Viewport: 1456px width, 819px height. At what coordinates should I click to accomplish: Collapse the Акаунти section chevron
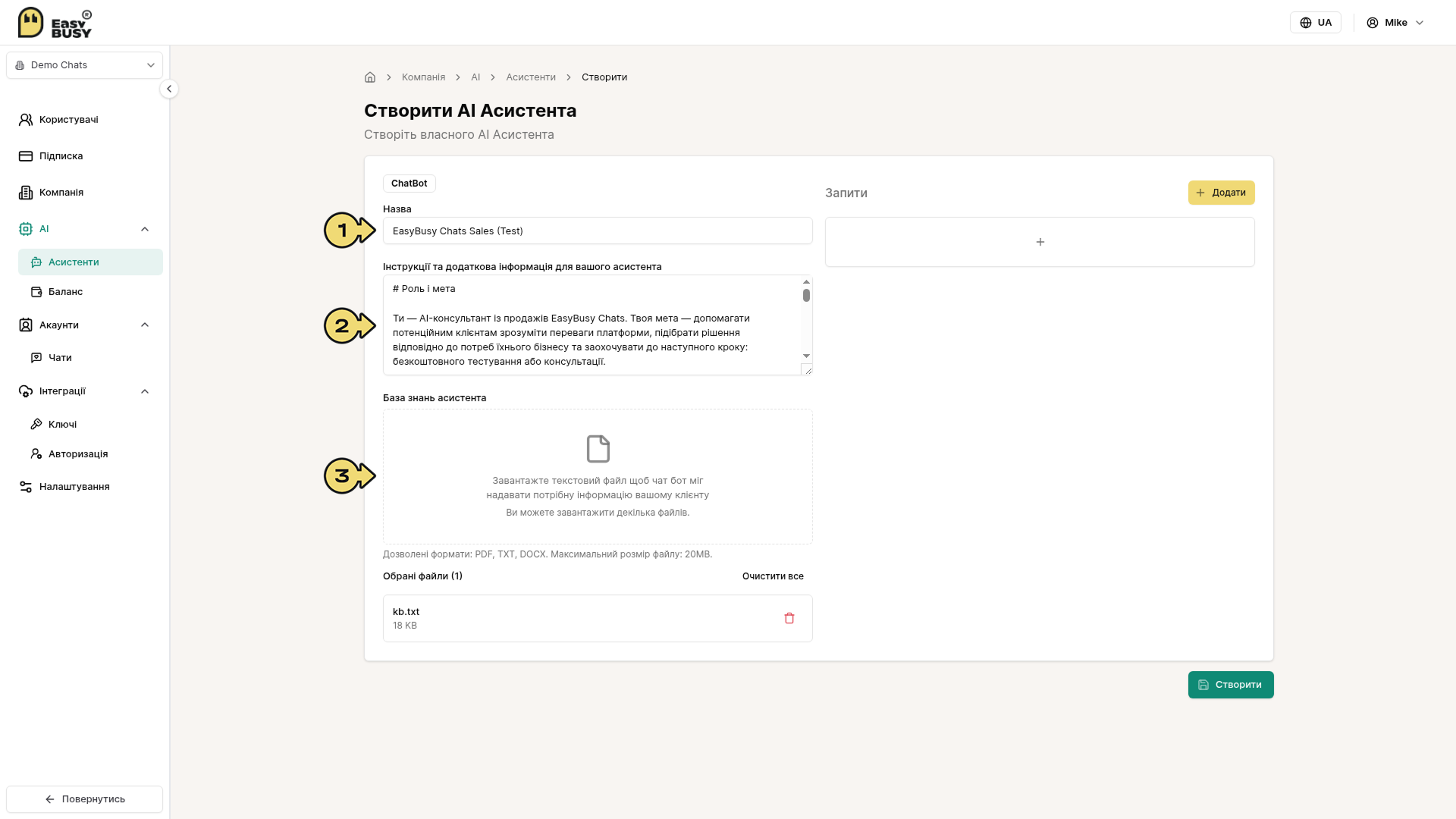coord(145,325)
